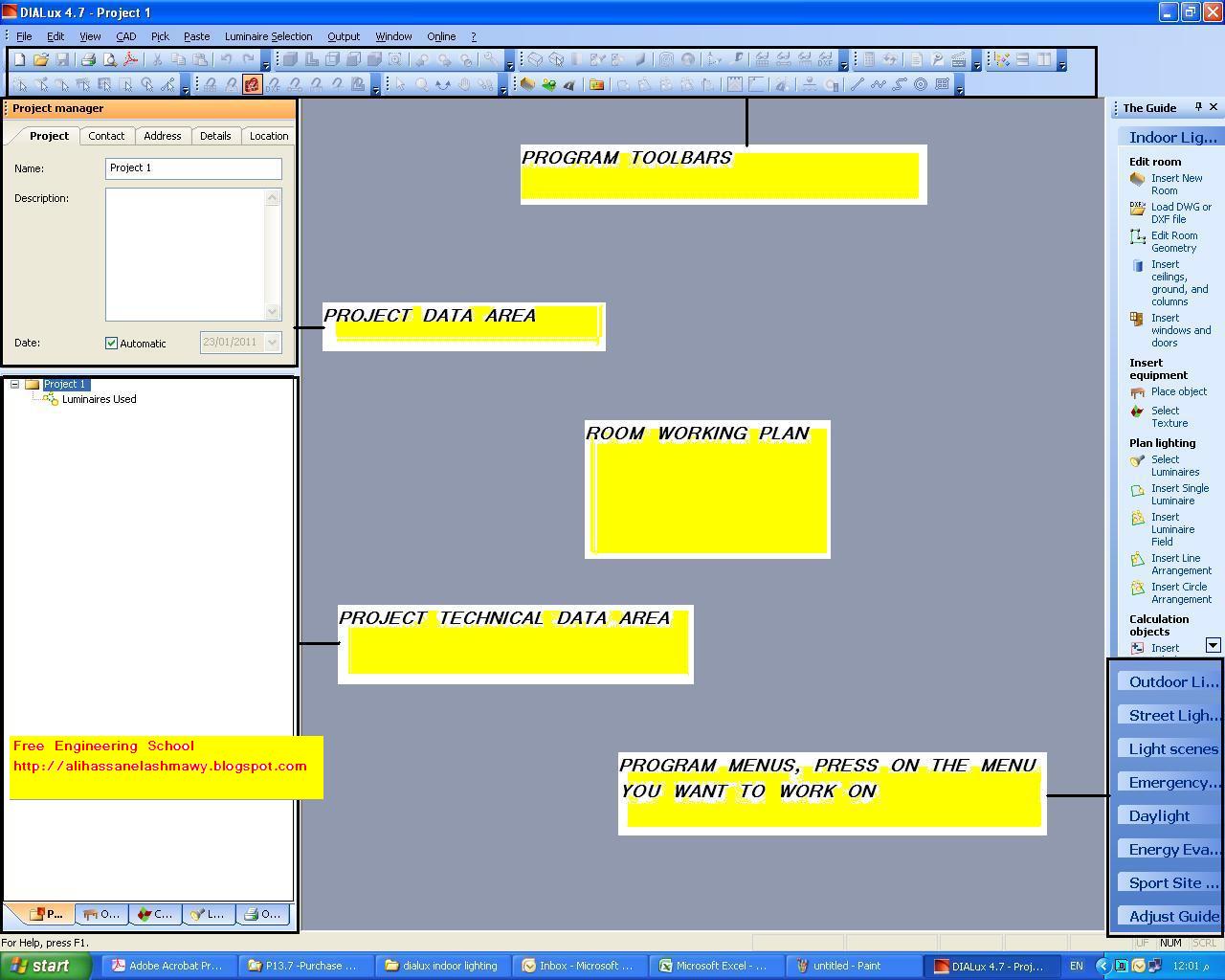The image size is (1225, 980).
Task: Open the CAD menu
Action: (x=125, y=36)
